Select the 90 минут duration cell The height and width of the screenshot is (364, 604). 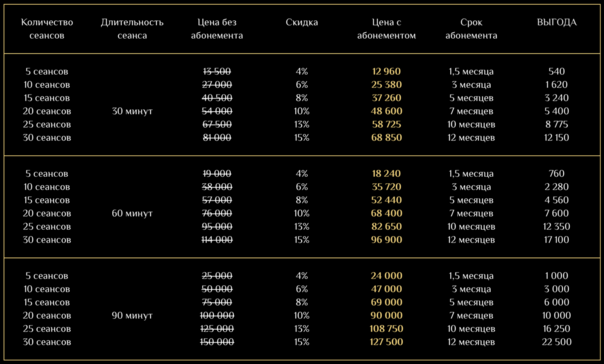click(x=132, y=315)
